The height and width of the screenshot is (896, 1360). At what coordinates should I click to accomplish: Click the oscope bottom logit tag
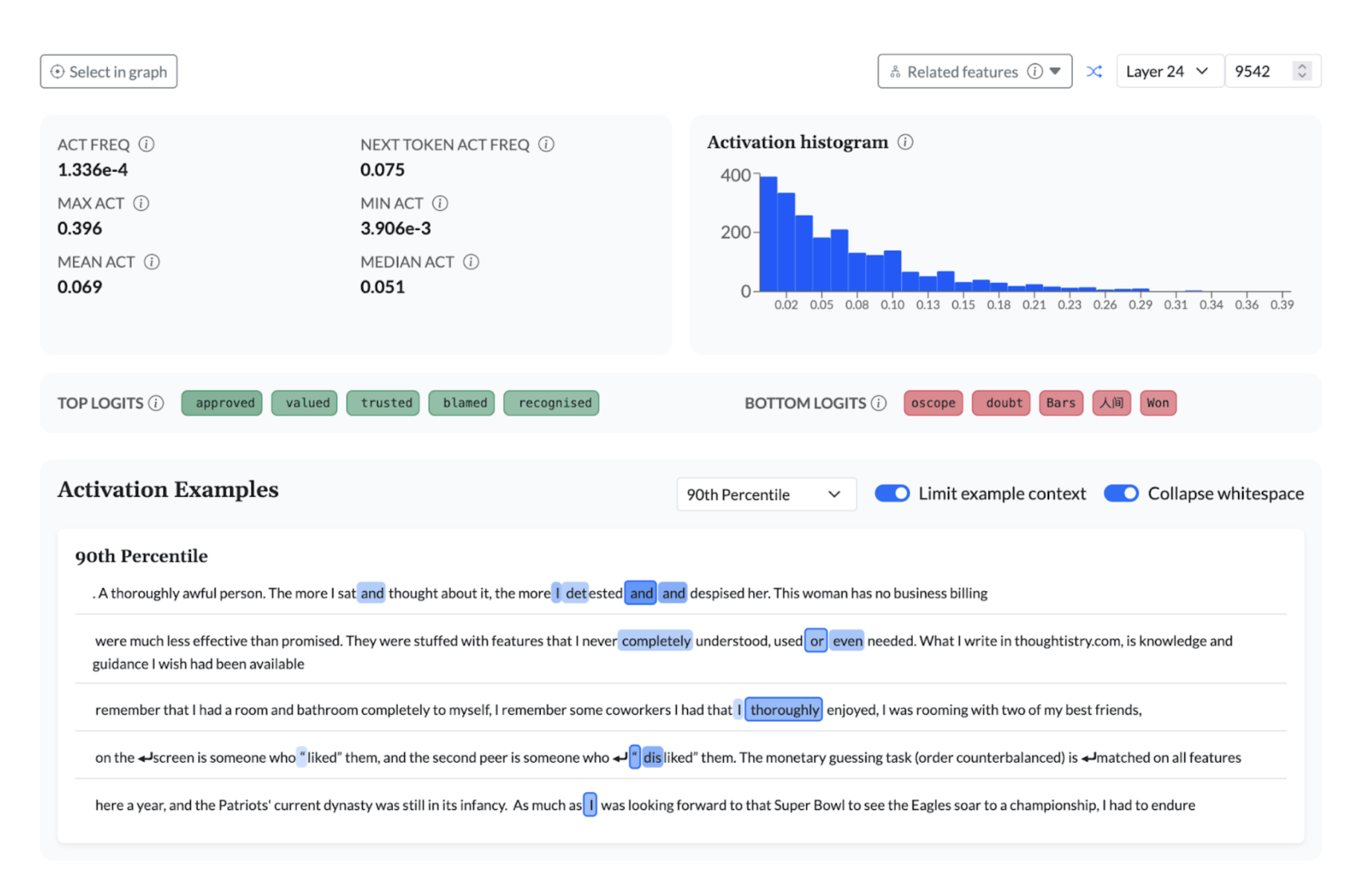point(933,403)
